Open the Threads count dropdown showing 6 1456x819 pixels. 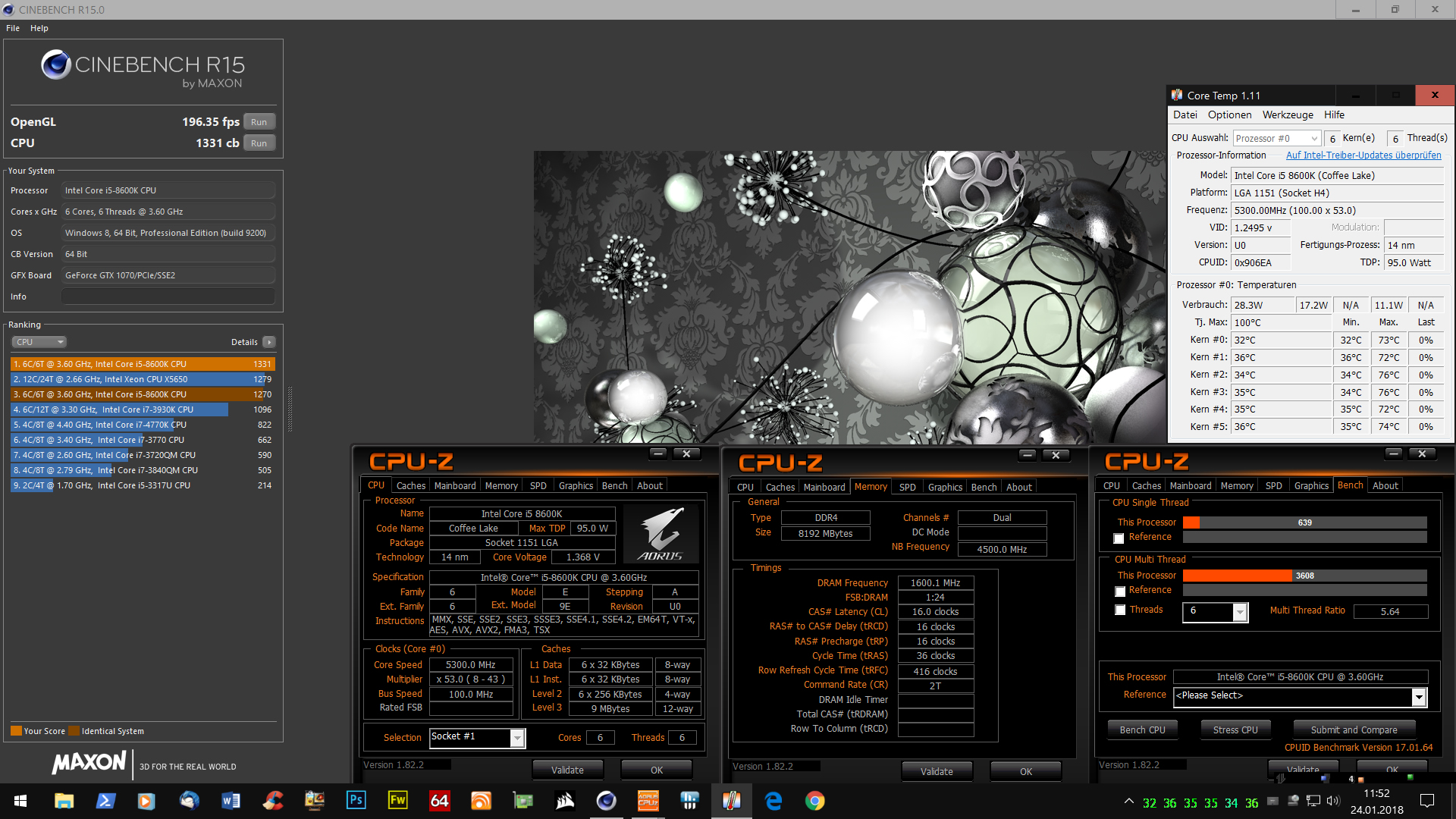click(x=1215, y=611)
